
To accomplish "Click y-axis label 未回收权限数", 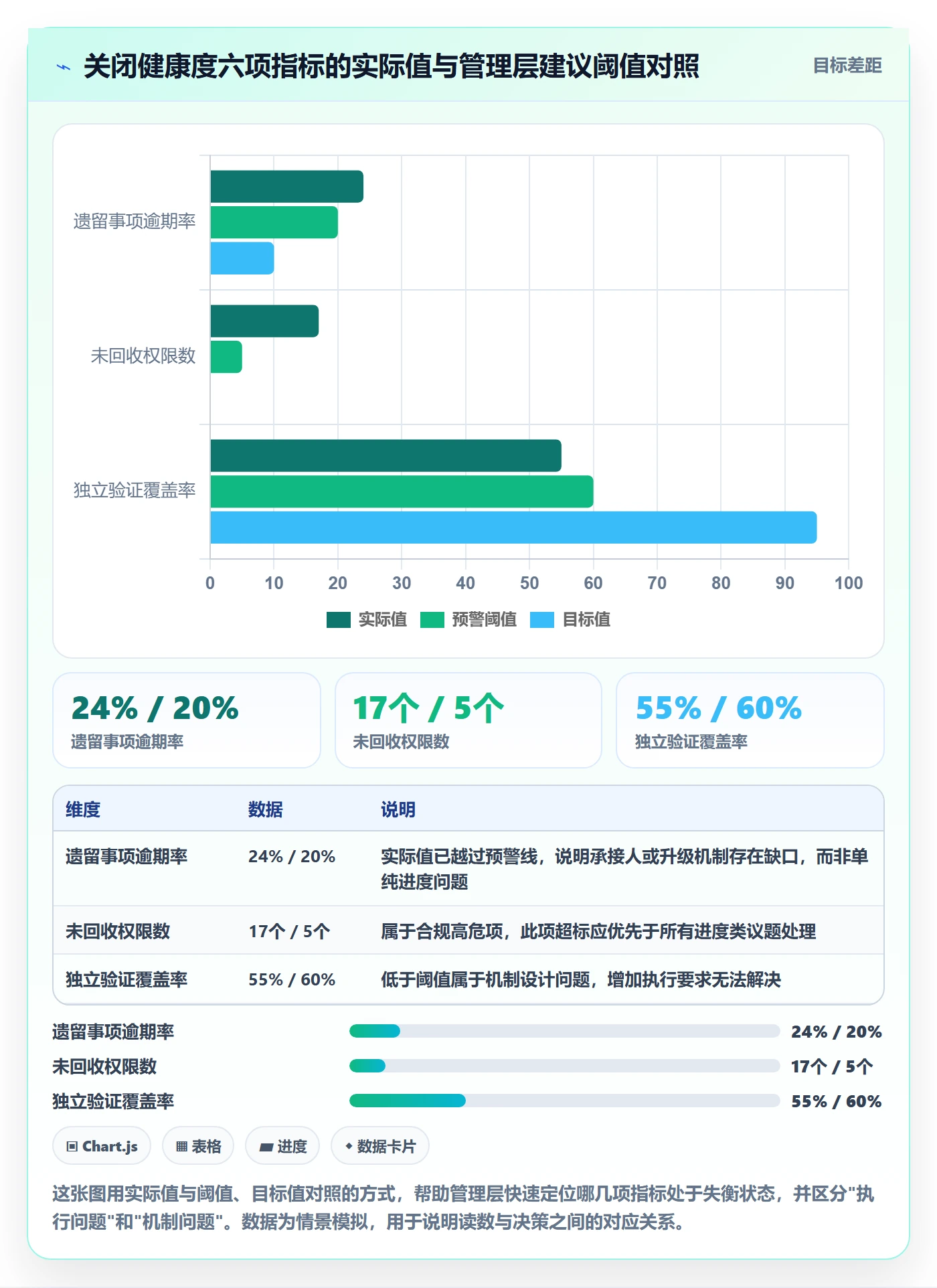I will (x=143, y=356).
